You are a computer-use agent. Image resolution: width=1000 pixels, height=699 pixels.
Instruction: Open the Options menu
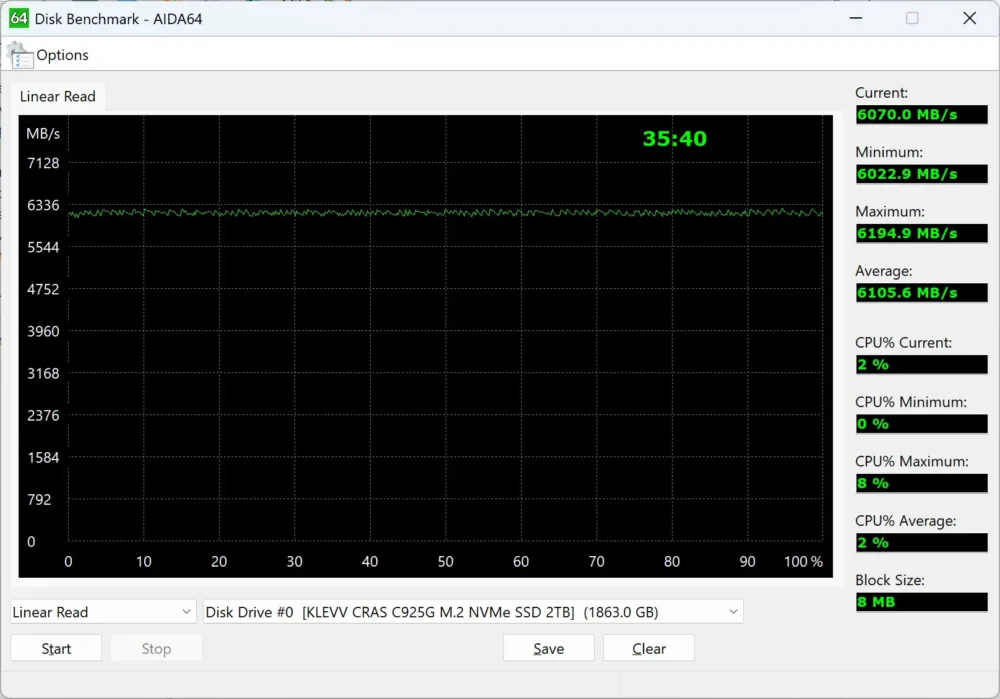pyautogui.click(x=62, y=55)
